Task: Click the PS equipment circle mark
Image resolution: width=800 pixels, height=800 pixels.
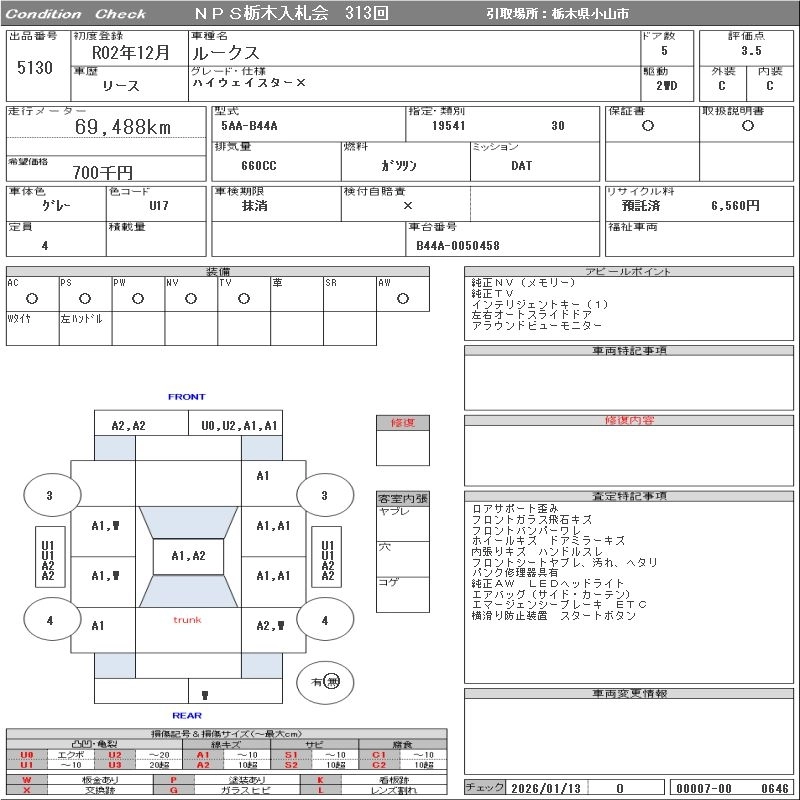Action: click(85, 298)
